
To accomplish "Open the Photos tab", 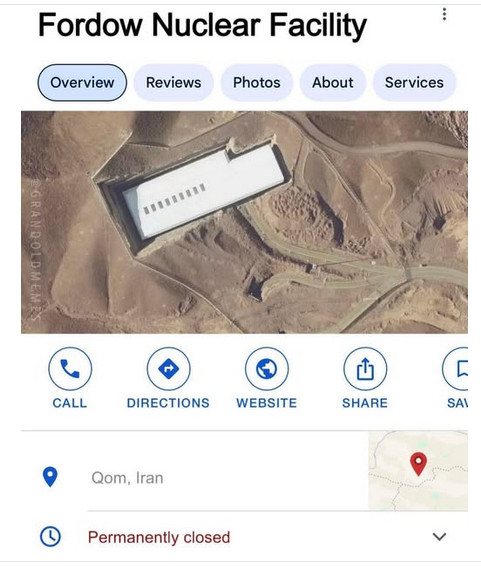I will [257, 83].
